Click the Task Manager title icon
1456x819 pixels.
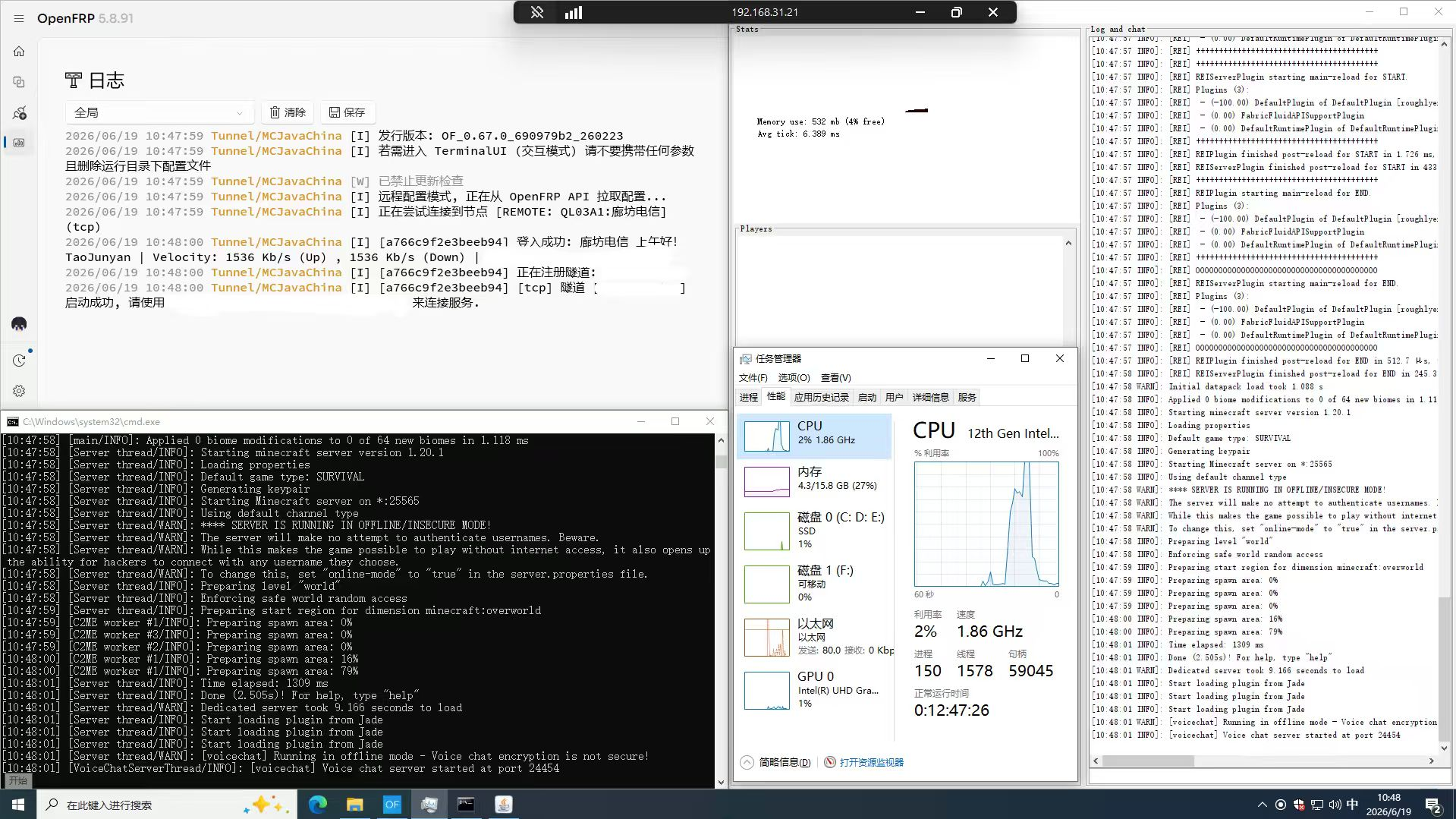pos(747,358)
